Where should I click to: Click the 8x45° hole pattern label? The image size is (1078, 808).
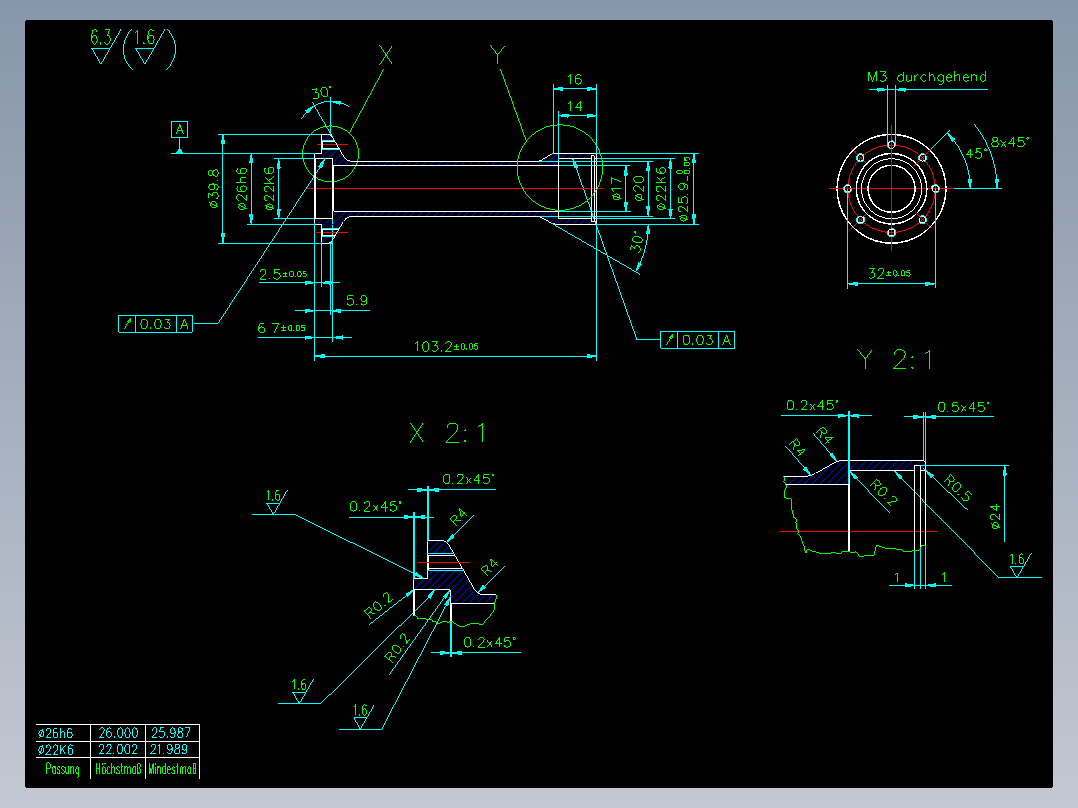[x=1009, y=142]
